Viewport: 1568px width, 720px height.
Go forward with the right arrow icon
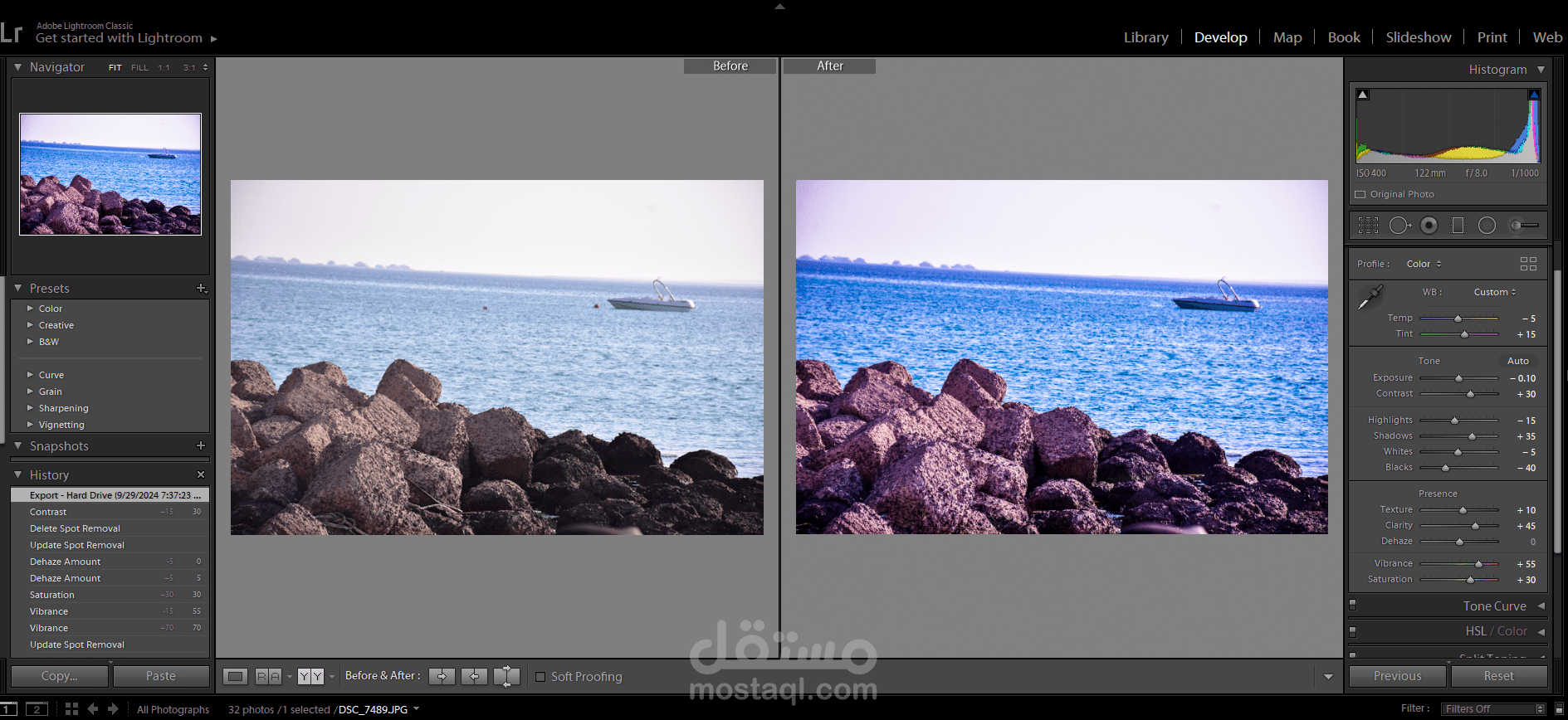[x=114, y=708]
